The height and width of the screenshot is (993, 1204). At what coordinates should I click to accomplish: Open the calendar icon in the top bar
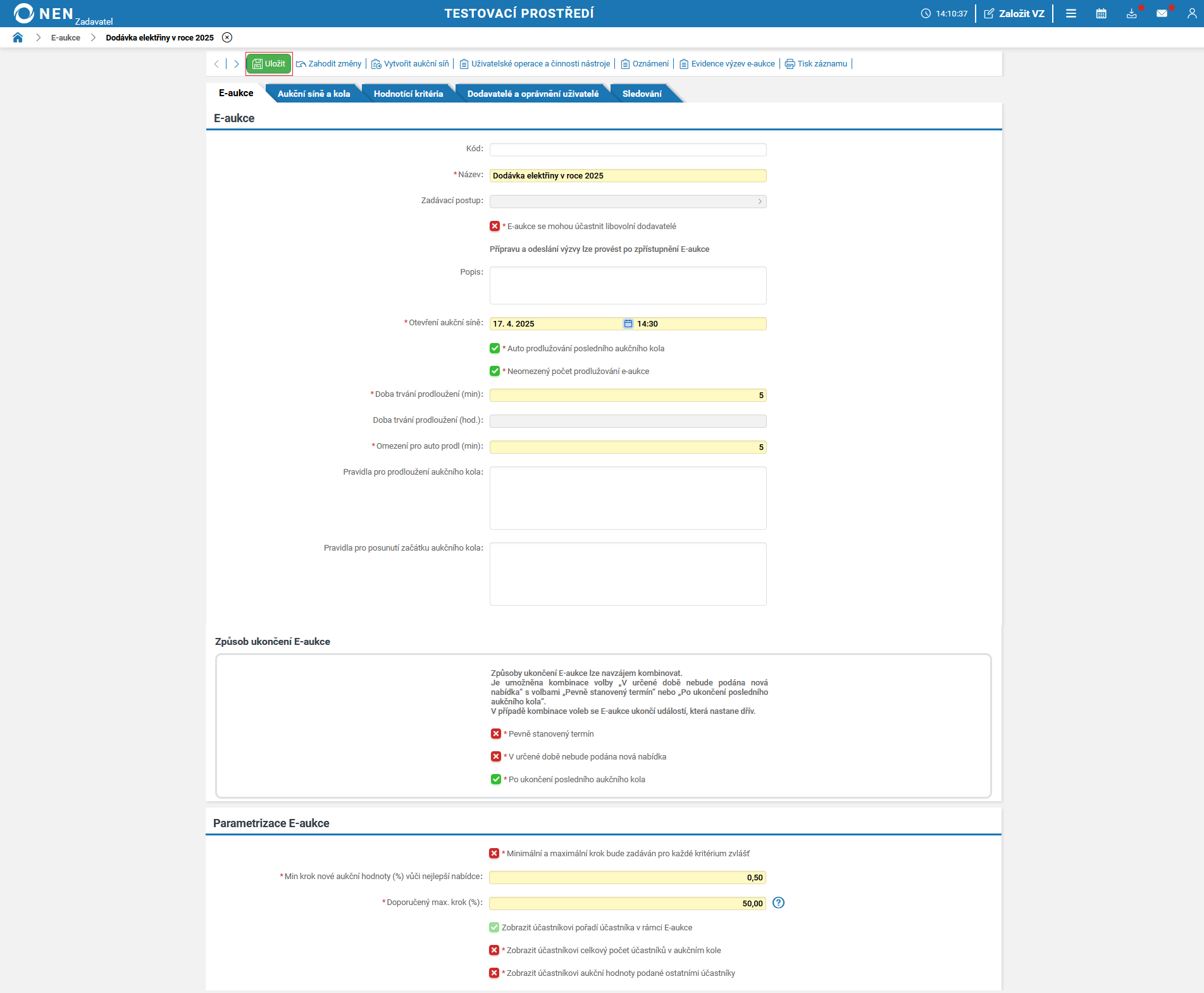coord(1101,13)
